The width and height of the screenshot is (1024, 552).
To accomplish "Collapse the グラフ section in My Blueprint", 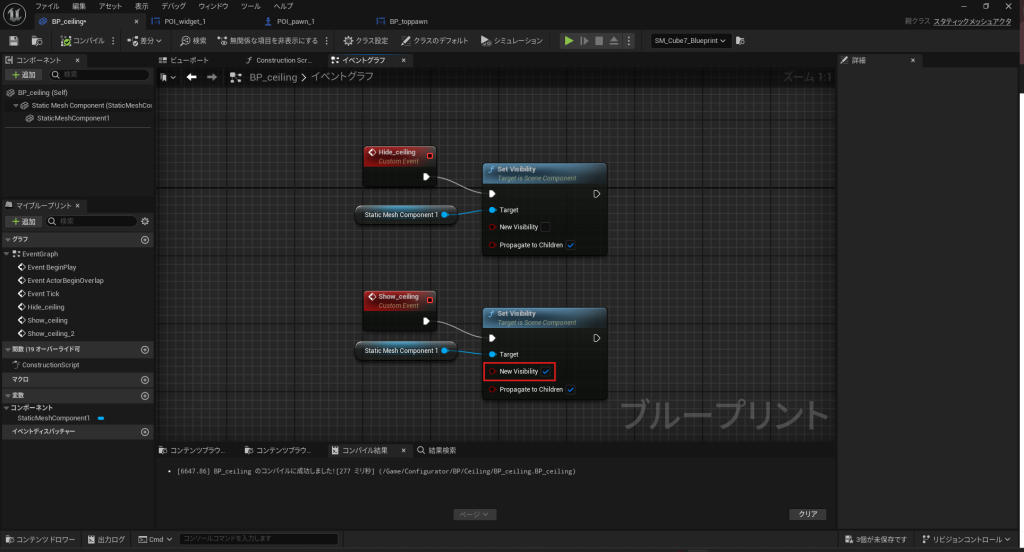I will click(8, 240).
